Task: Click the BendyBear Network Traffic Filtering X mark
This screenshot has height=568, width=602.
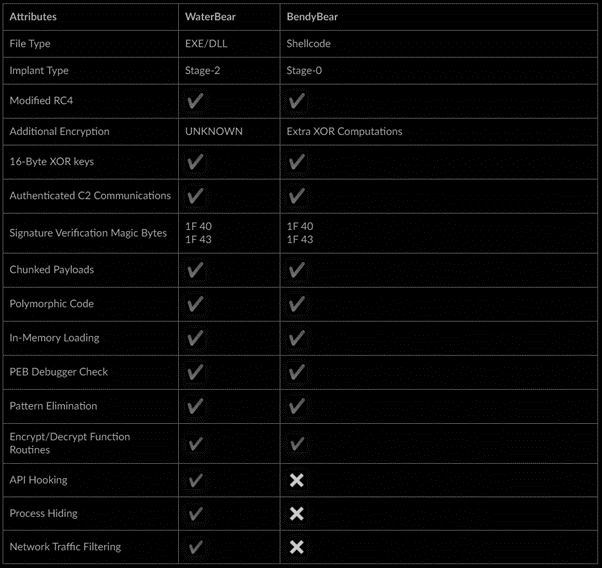Action: (296, 547)
